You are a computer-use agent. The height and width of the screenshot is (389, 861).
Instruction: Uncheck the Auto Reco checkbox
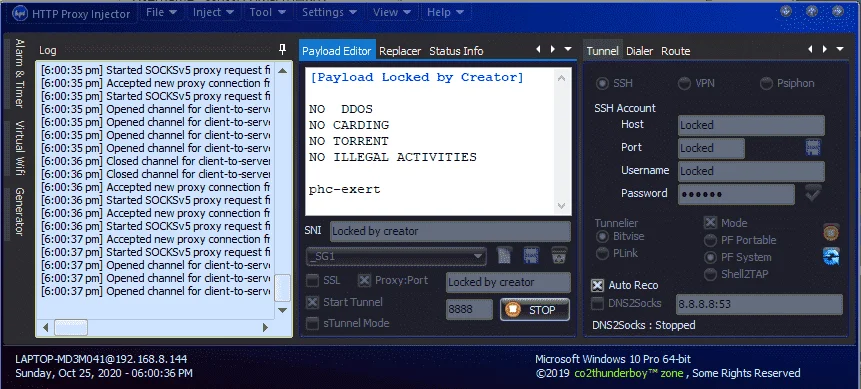click(597, 286)
